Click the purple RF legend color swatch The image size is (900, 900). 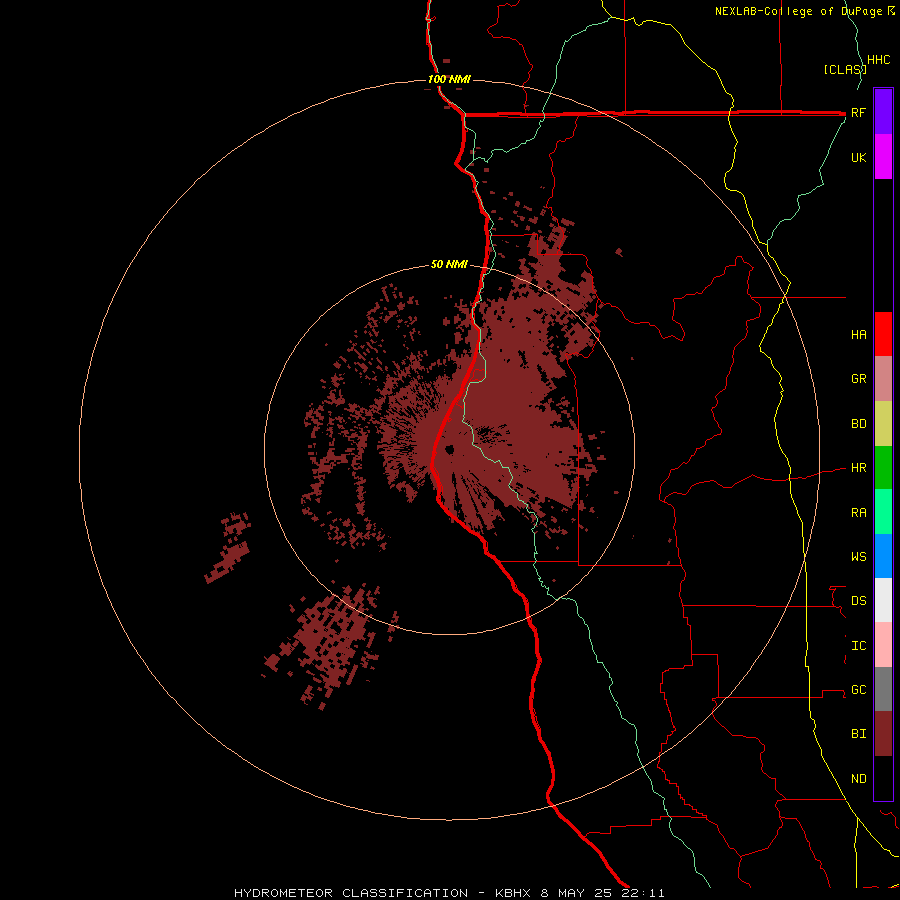pyautogui.click(x=883, y=112)
